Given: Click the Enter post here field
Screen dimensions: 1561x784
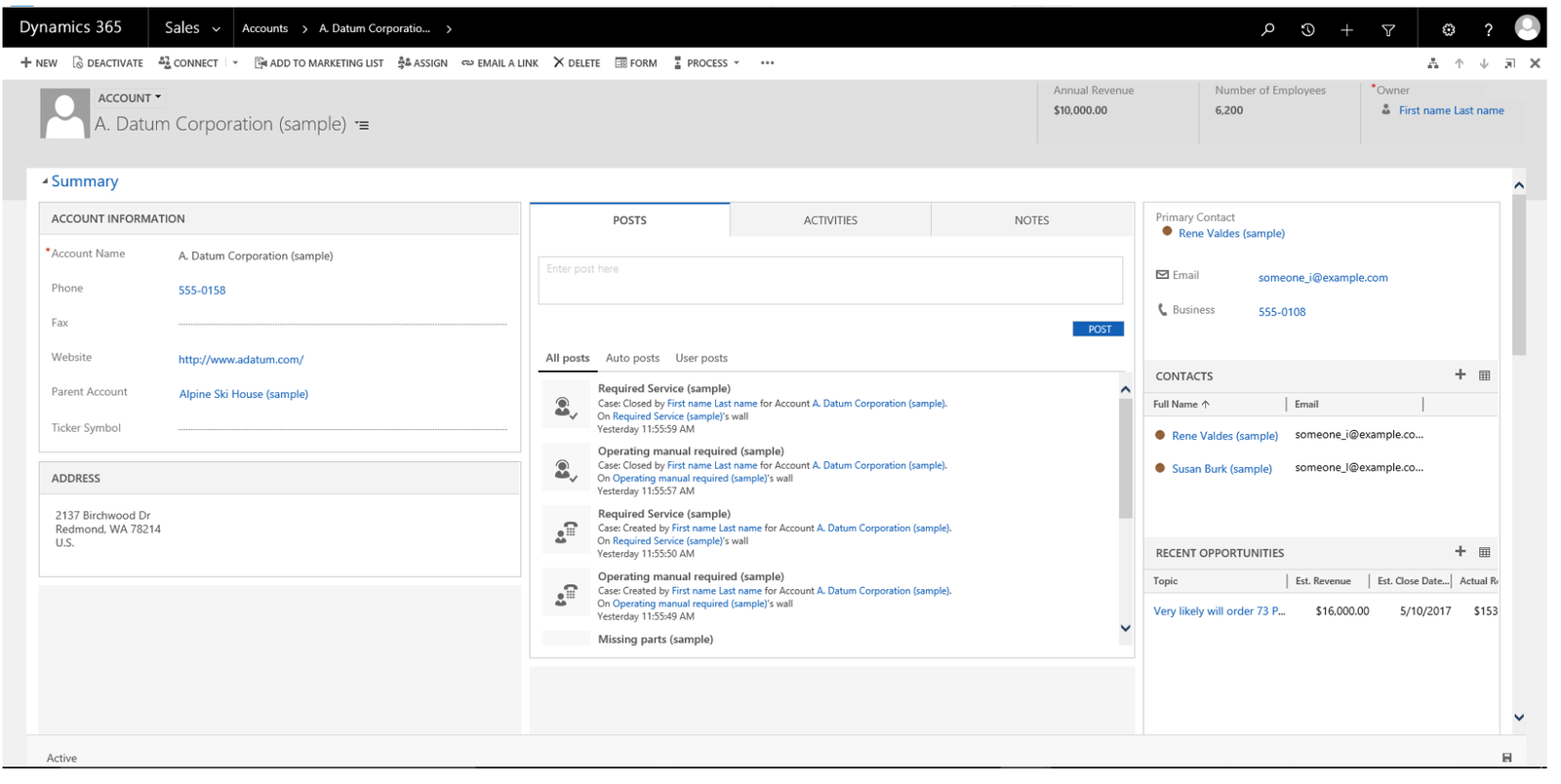Looking at the screenshot, I should pos(830,281).
